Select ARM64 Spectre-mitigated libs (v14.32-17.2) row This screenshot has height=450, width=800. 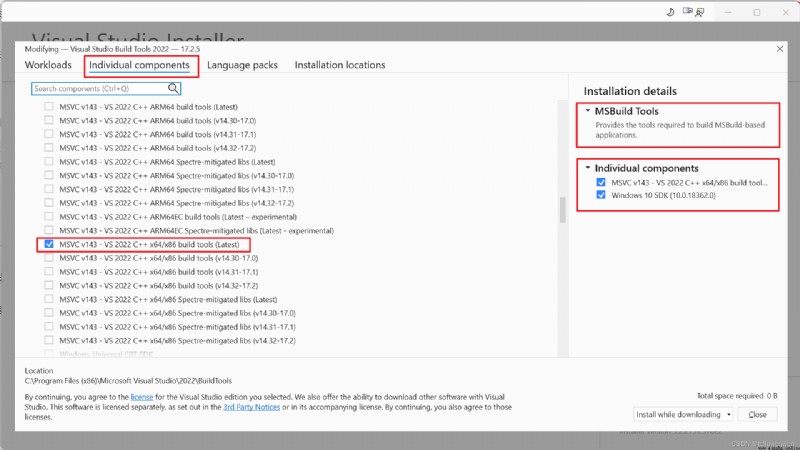[x=177, y=203]
